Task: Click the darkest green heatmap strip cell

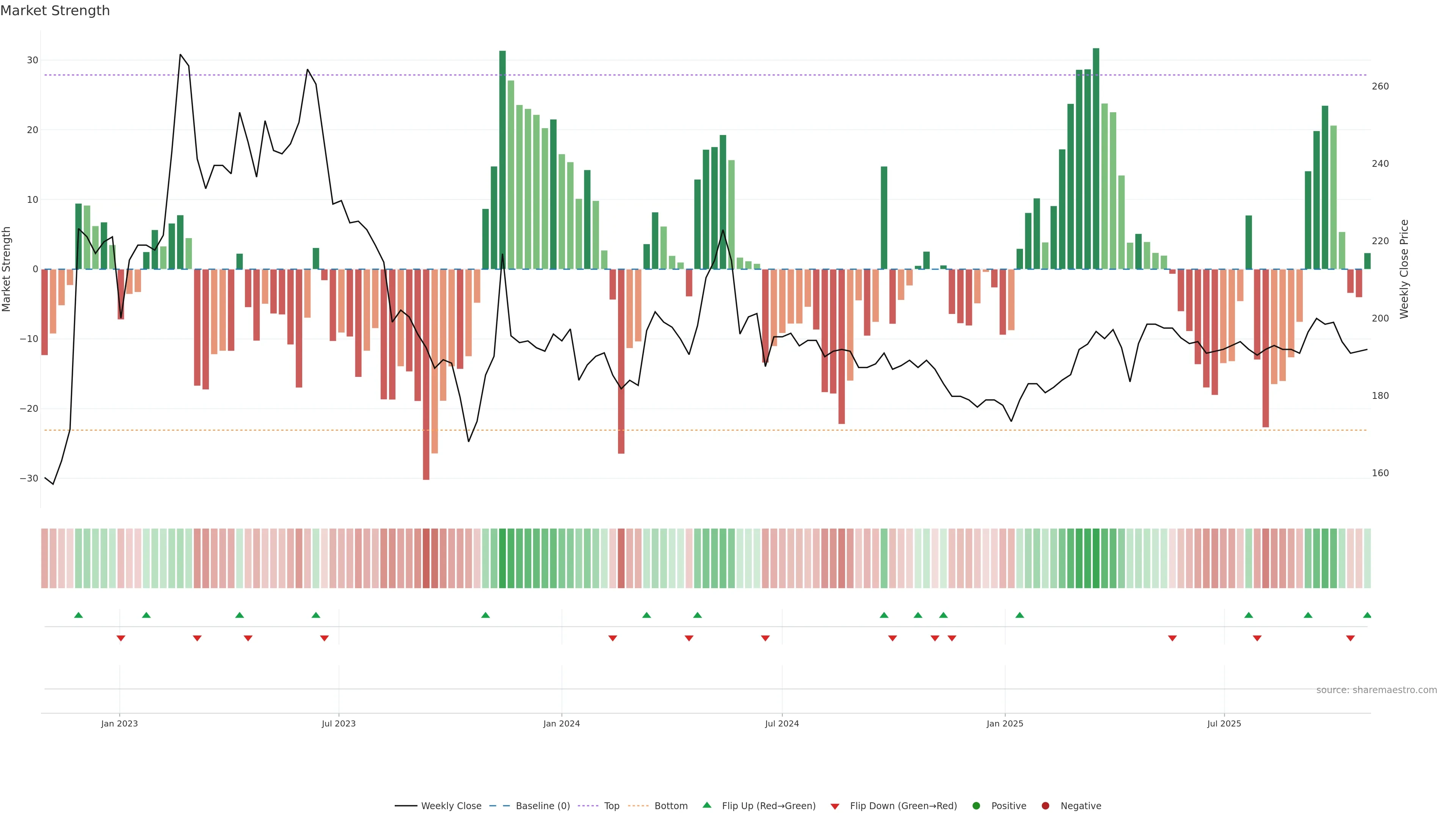Action: click(x=1096, y=559)
